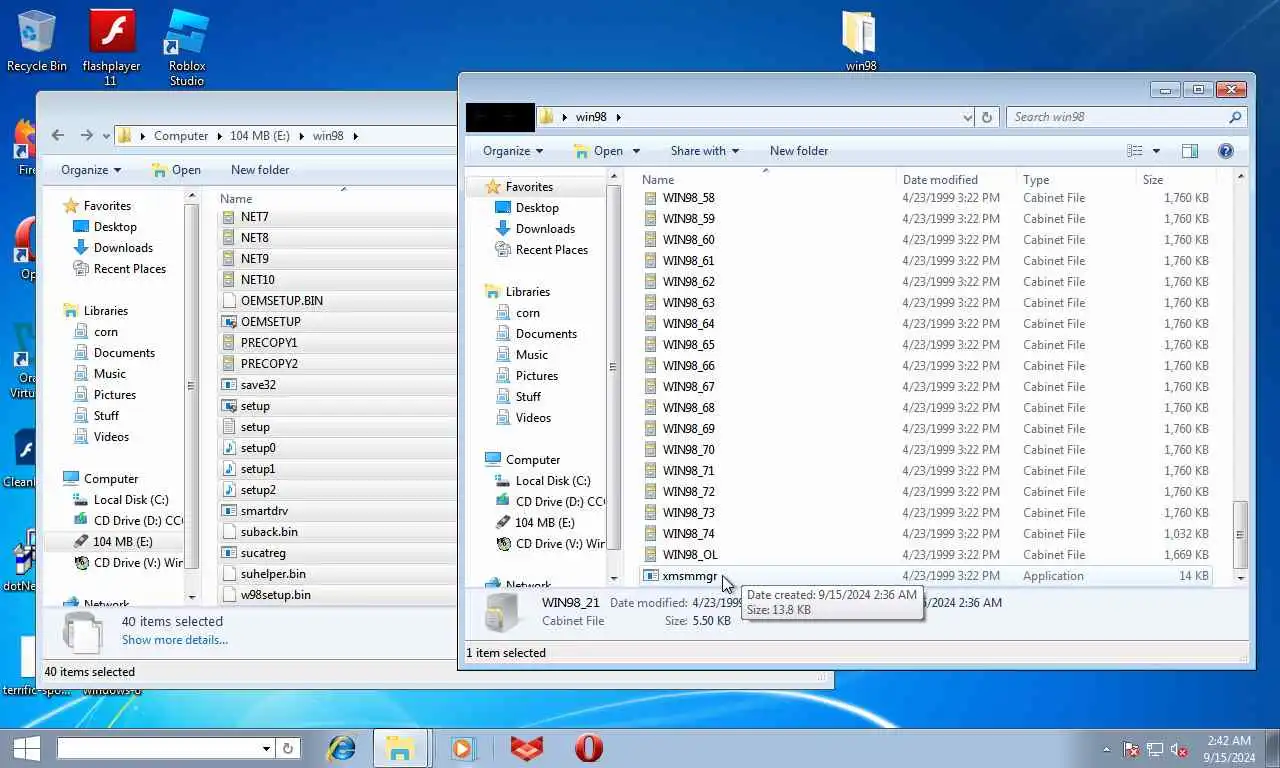
Task: Expand the taskbar address box dropdown
Action: (266, 748)
